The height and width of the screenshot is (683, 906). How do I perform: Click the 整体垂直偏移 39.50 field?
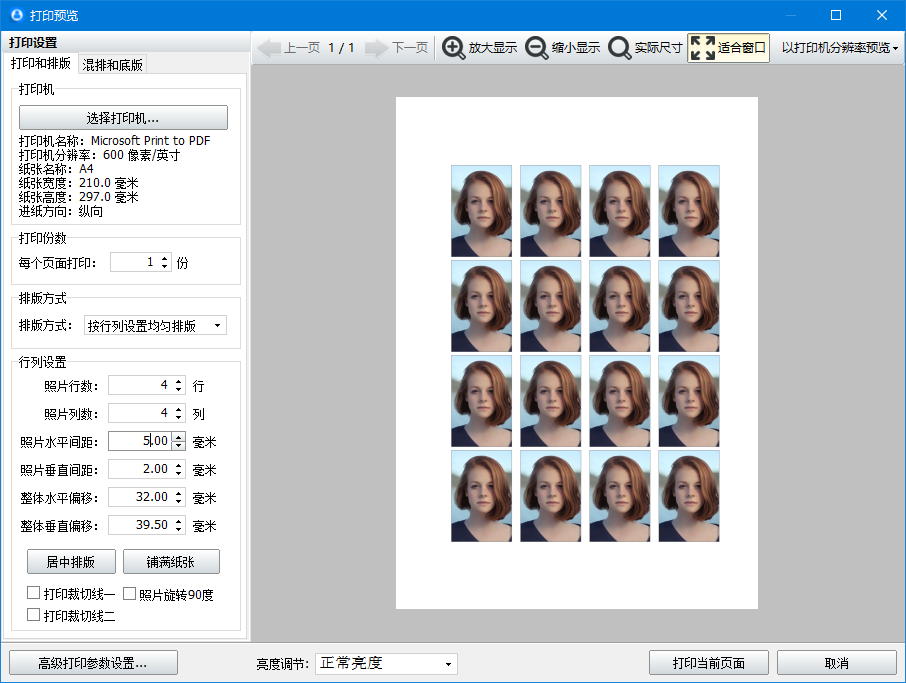tap(140, 525)
